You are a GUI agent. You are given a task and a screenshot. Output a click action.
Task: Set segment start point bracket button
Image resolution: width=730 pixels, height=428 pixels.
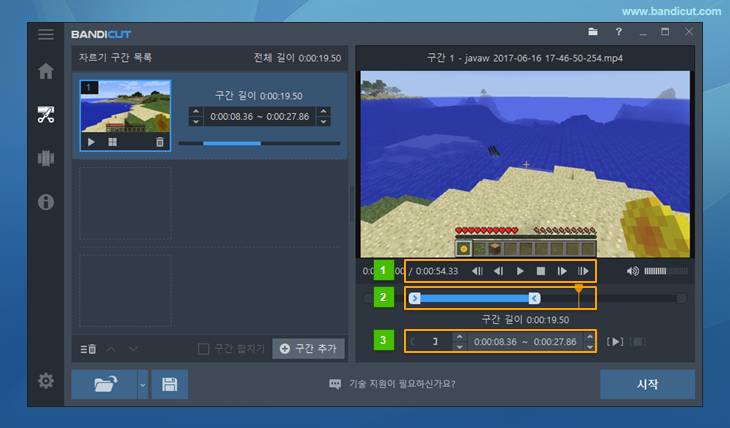(412, 341)
